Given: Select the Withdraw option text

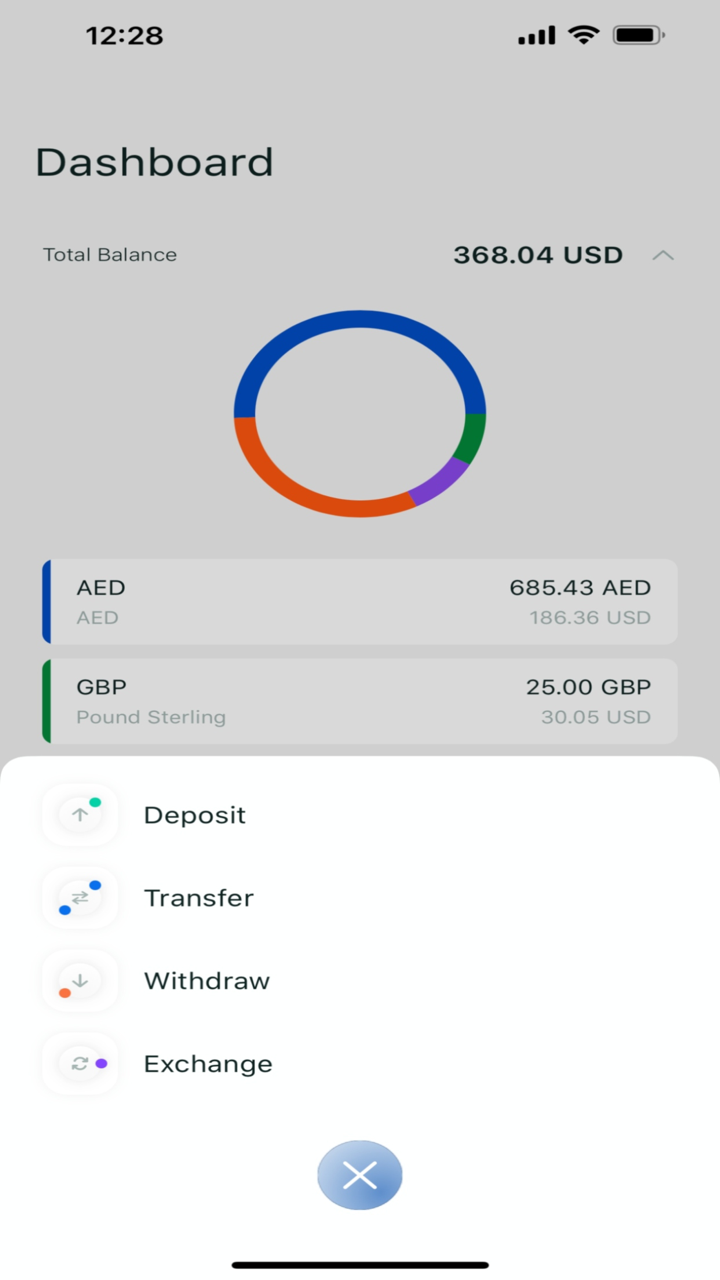Looking at the screenshot, I should (x=207, y=981).
